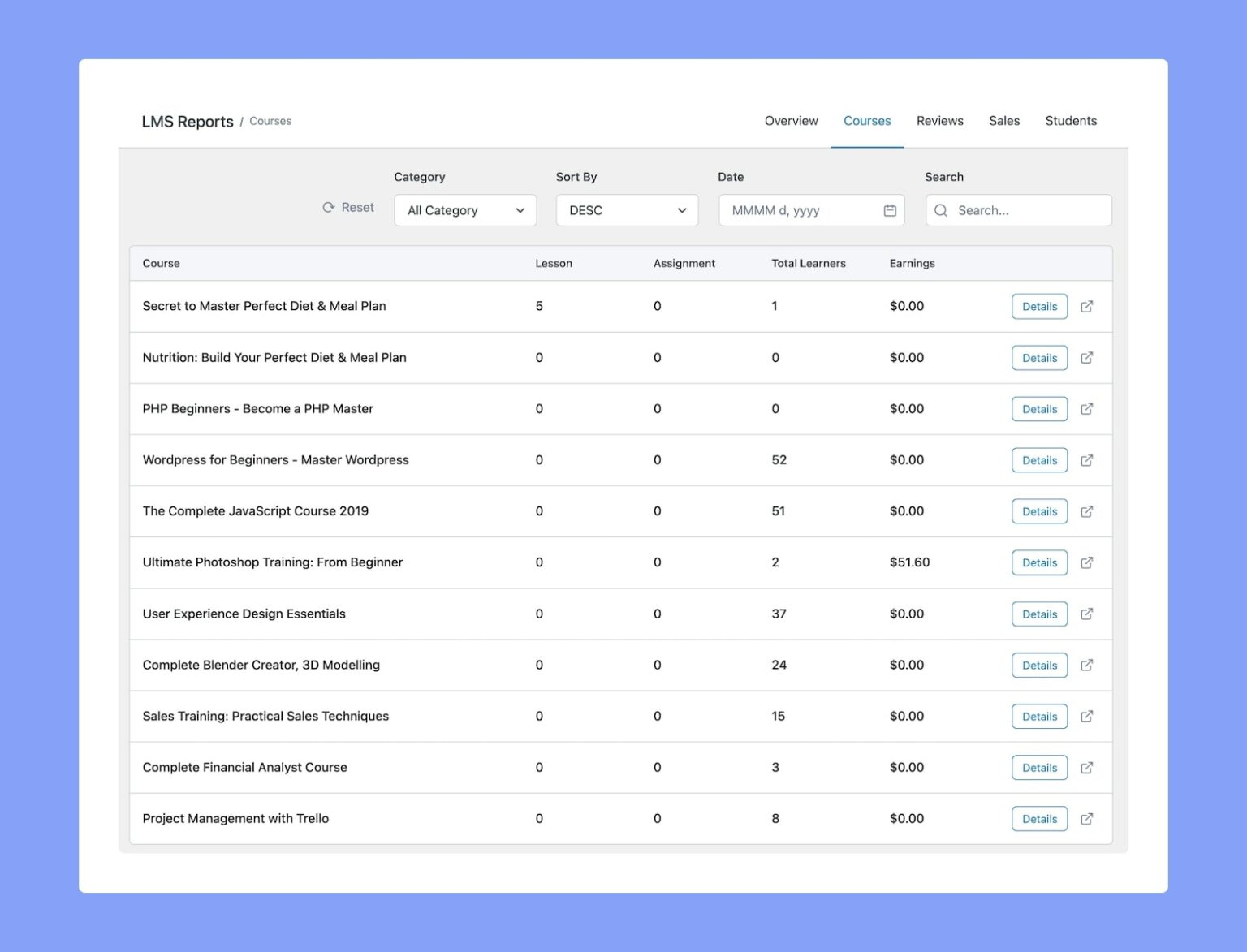Click Details for Complete Blender Creator course
1247x952 pixels.
coord(1039,666)
